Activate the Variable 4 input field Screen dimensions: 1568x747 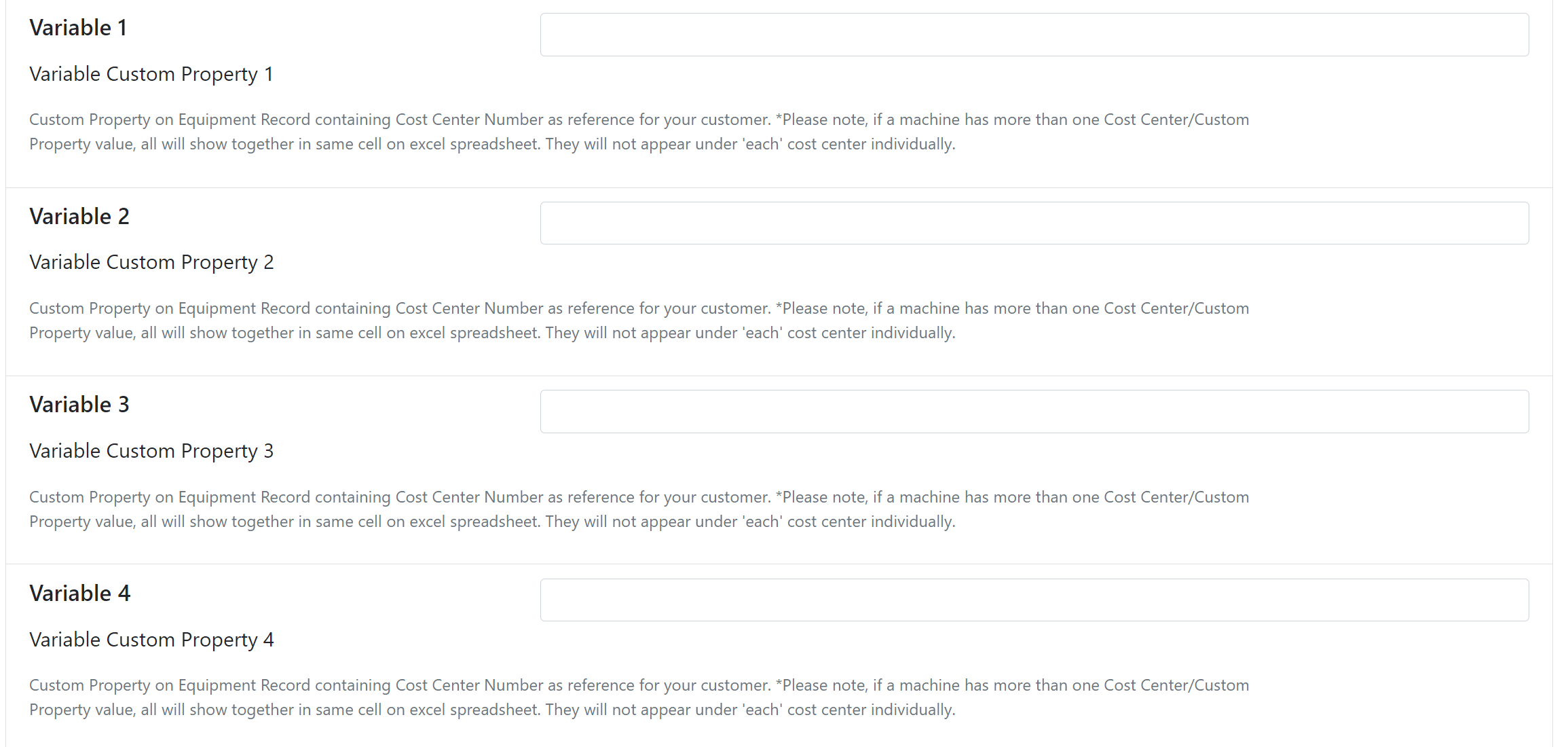click(x=1034, y=600)
